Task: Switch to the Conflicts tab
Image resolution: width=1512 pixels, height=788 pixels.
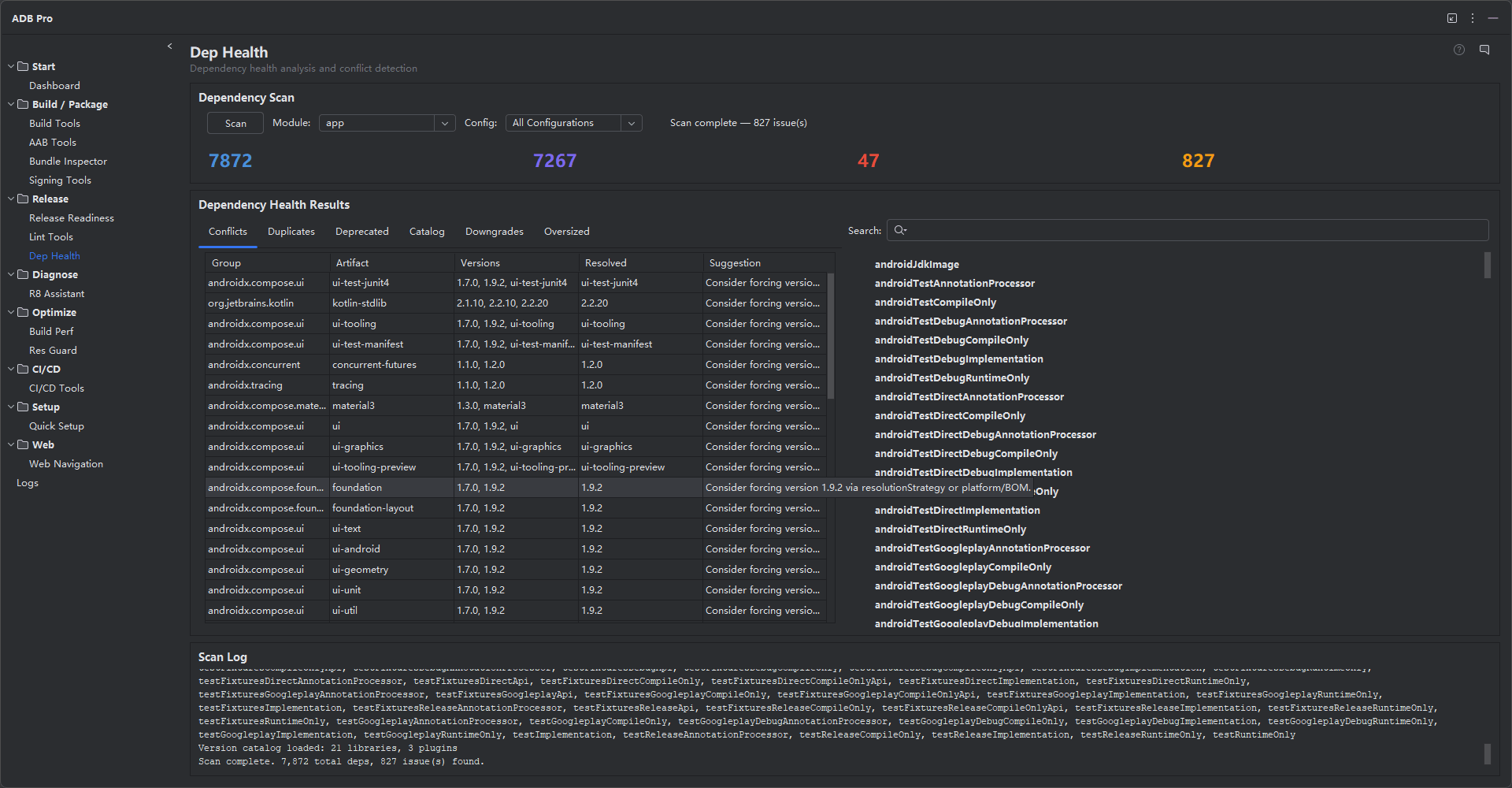Action: pos(228,232)
